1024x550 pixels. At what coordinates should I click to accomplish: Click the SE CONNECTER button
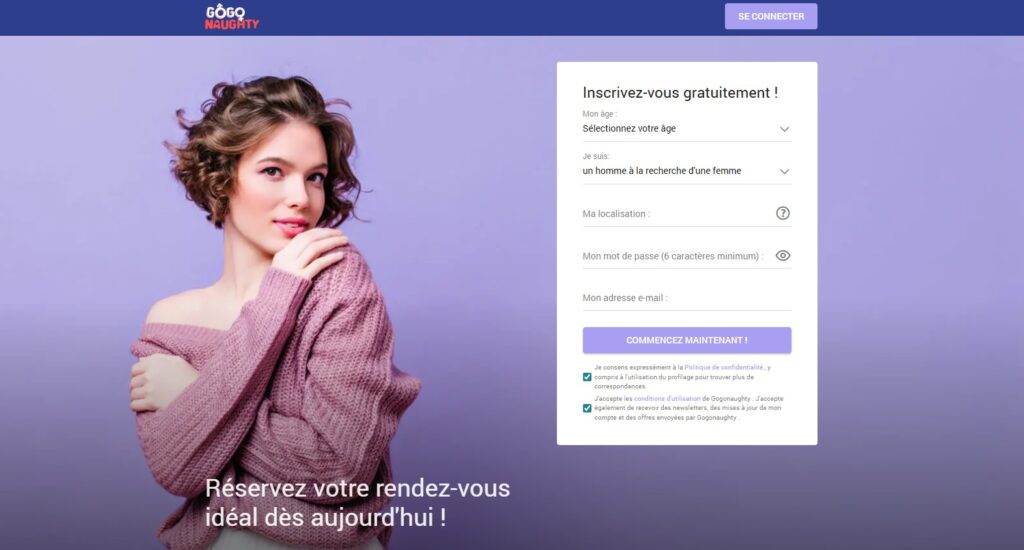tap(771, 16)
